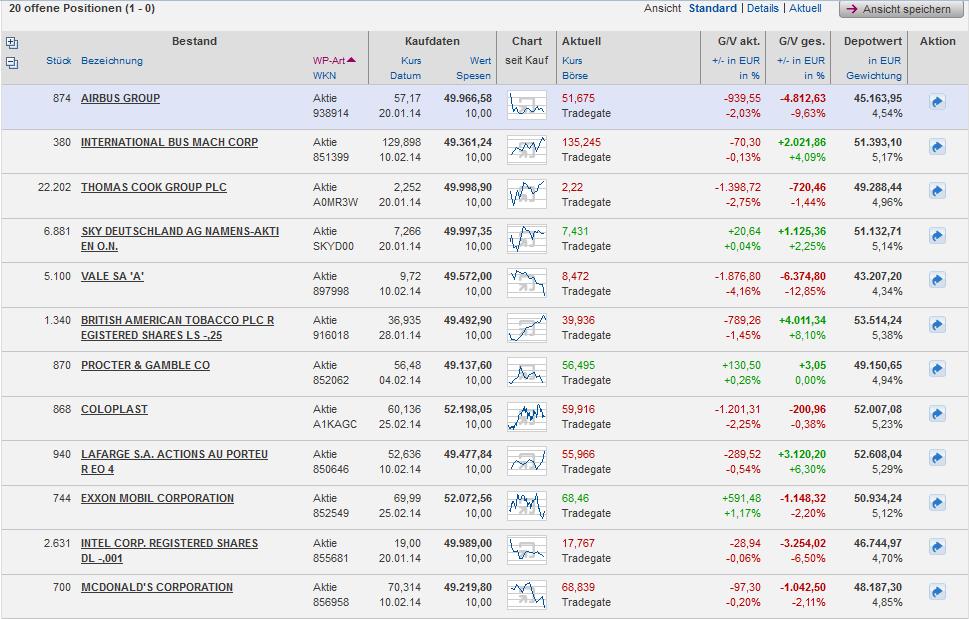Open action menu for COLOPLAST
Viewport: 969px width, 619px height.
(937, 414)
